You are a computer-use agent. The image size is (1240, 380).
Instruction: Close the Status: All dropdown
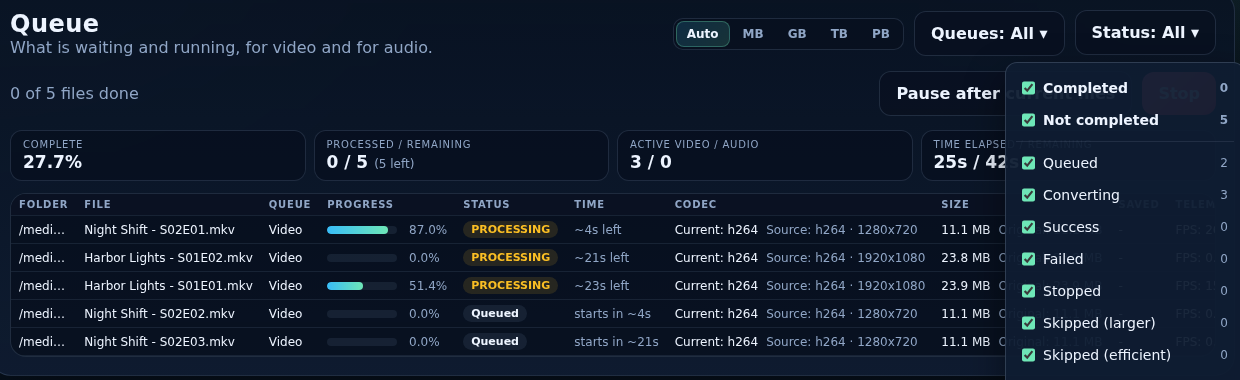tap(1145, 33)
